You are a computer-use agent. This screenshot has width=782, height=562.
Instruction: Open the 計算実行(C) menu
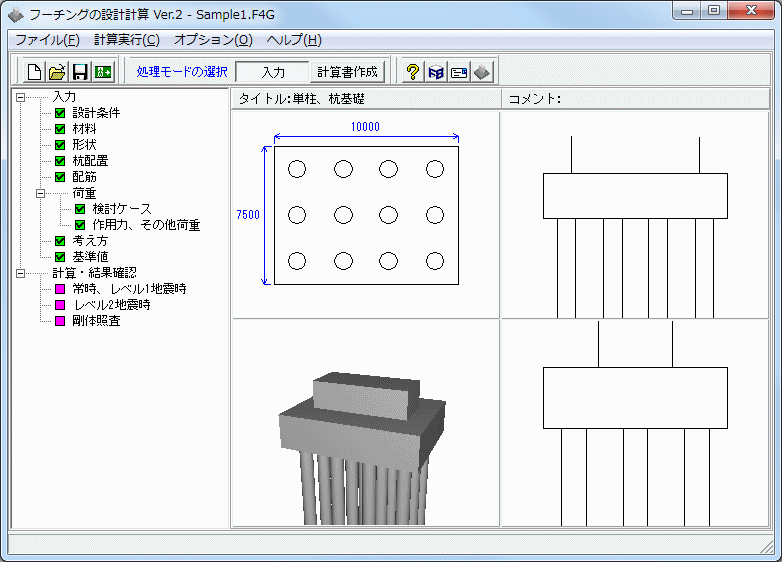pos(127,40)
